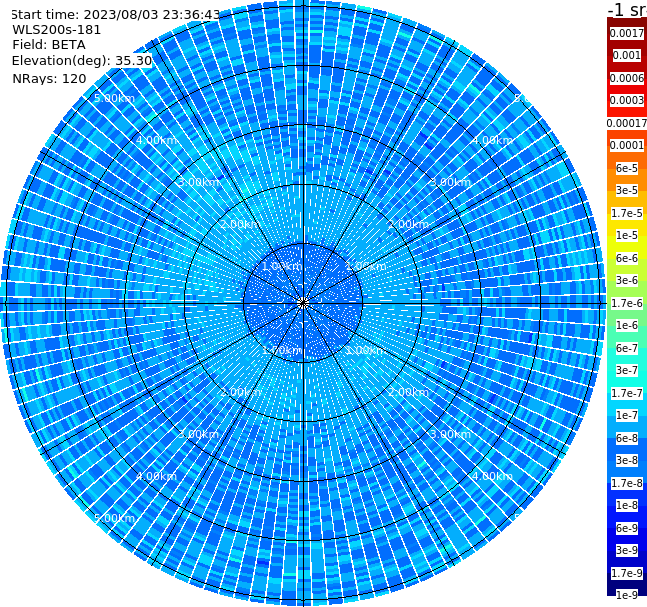Screen dimensions: 647x607
Task: Click the 5.00km range label in northwest quadrant
Action: click(114, 98)
